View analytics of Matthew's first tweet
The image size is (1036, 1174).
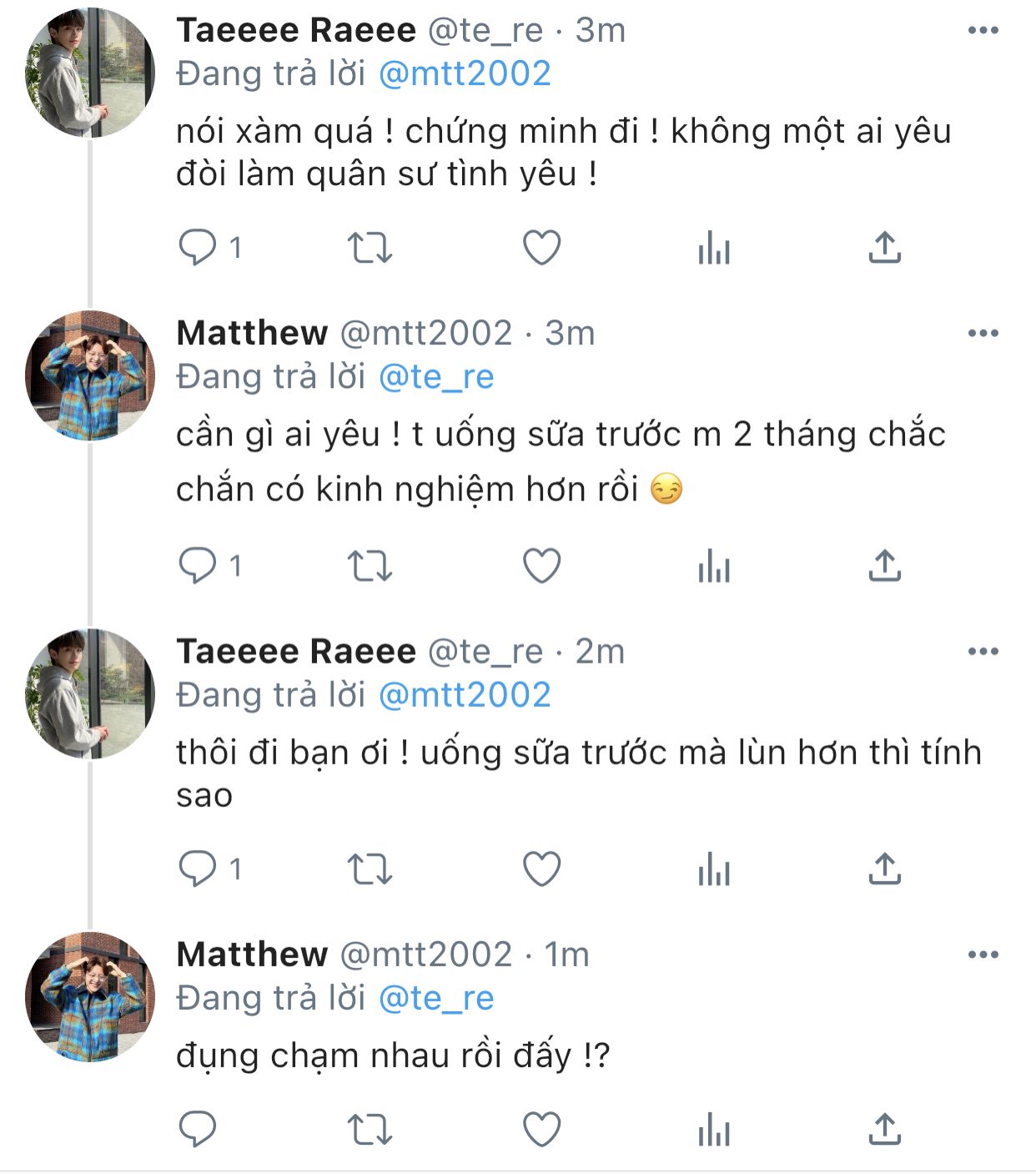pos(714,567)
